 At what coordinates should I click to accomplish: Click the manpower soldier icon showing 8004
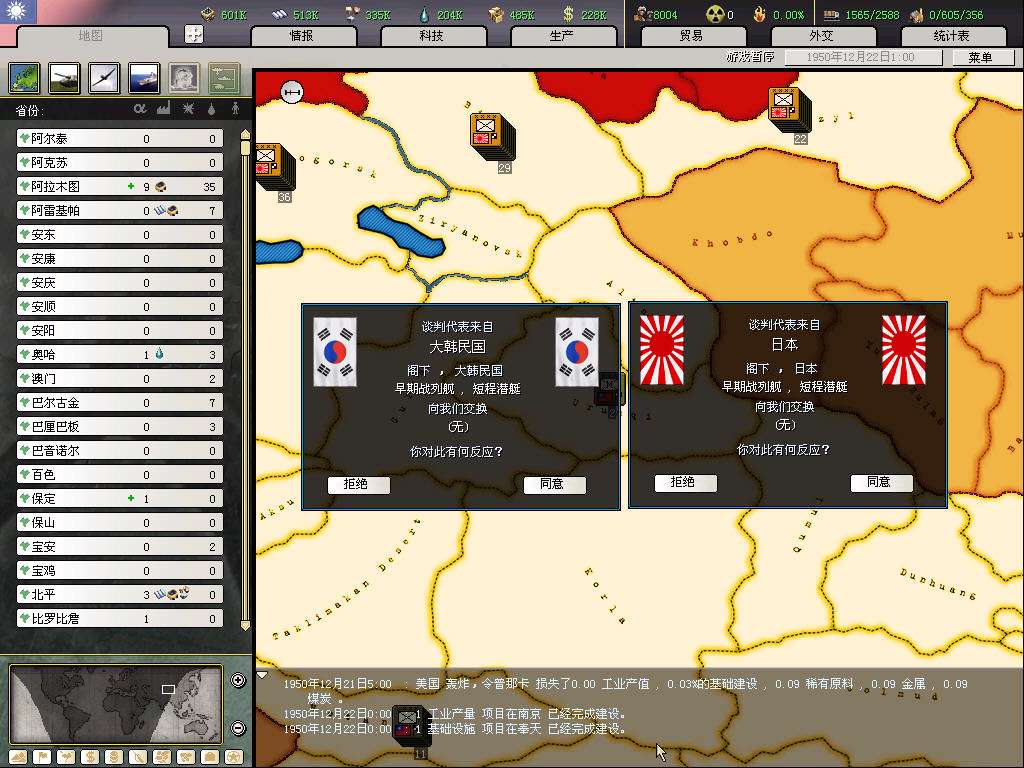click(643, 14)
